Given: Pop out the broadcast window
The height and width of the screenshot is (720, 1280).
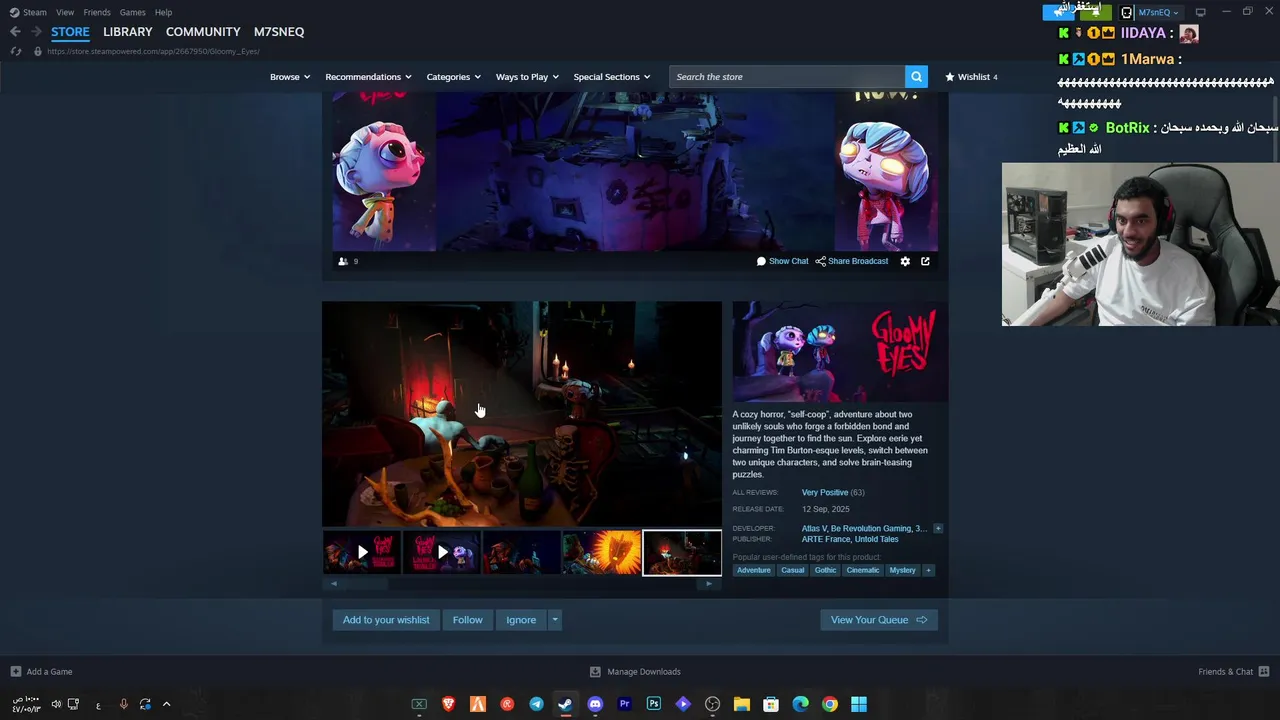Looking at the screenshot, I should click(x=925, y=261).
